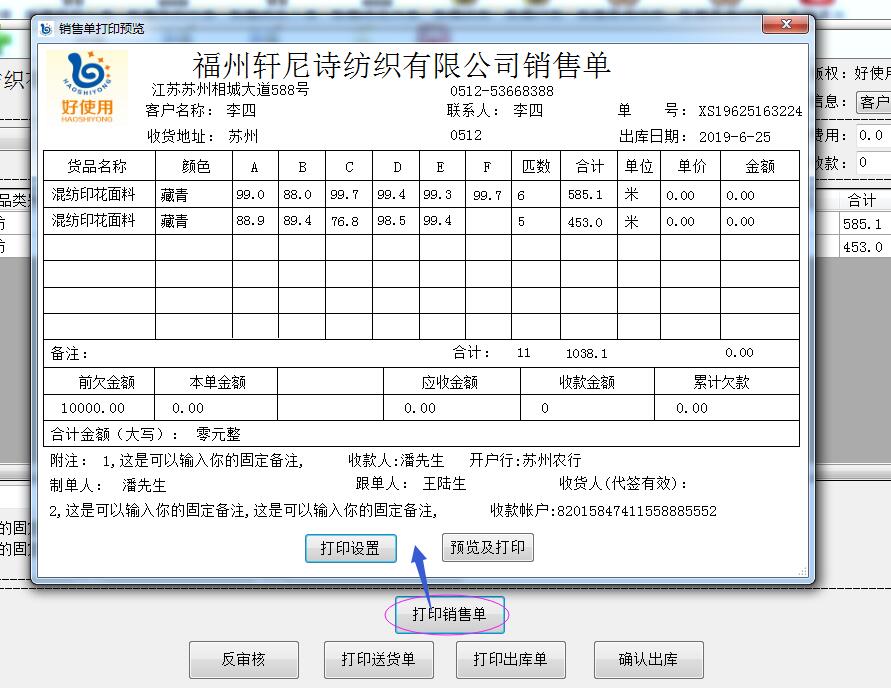Select the 金额 column header

click(x=760, y=166)
